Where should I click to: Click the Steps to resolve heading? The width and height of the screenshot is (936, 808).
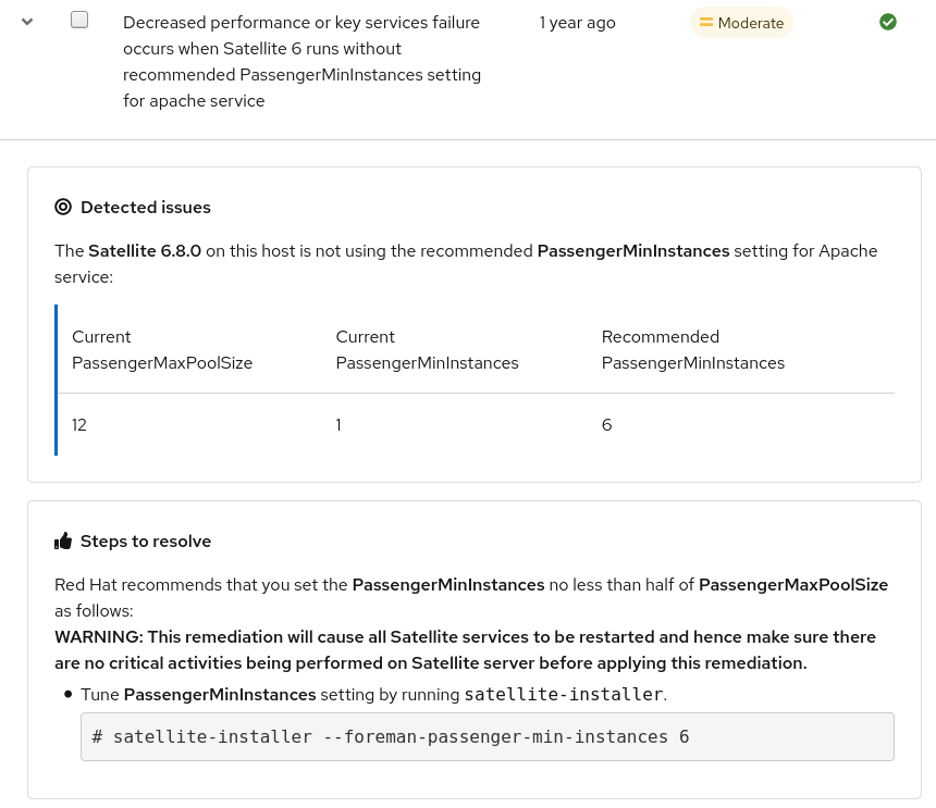(x=144, y=540)
